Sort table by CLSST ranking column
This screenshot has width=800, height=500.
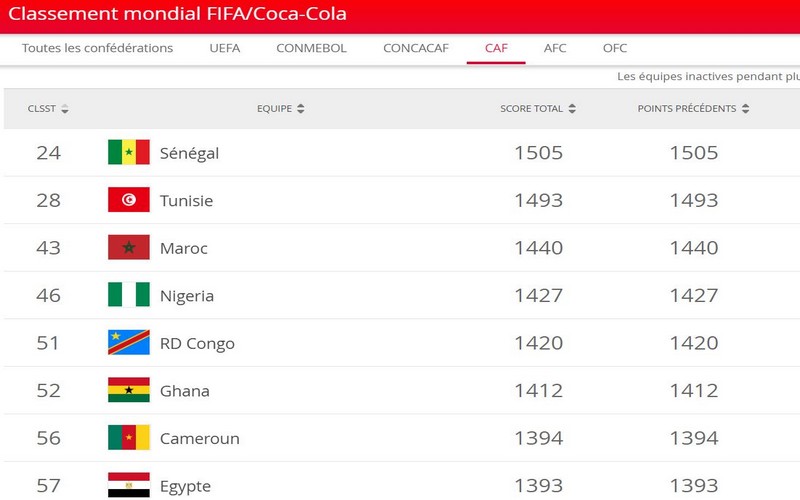[x=48, y=109]
